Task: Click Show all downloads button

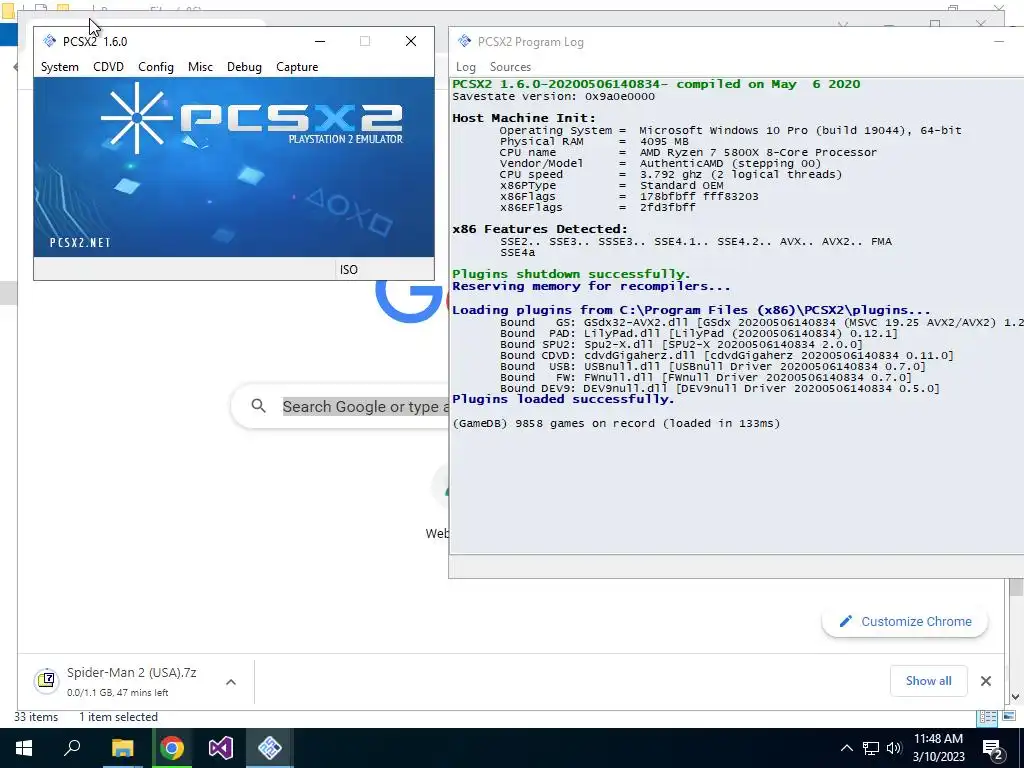Action: pyautogui.click(x=928, y=680)
